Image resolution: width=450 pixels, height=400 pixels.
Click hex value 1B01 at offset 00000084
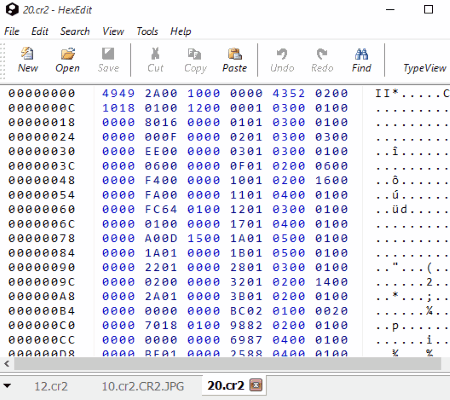pos(246,253)
